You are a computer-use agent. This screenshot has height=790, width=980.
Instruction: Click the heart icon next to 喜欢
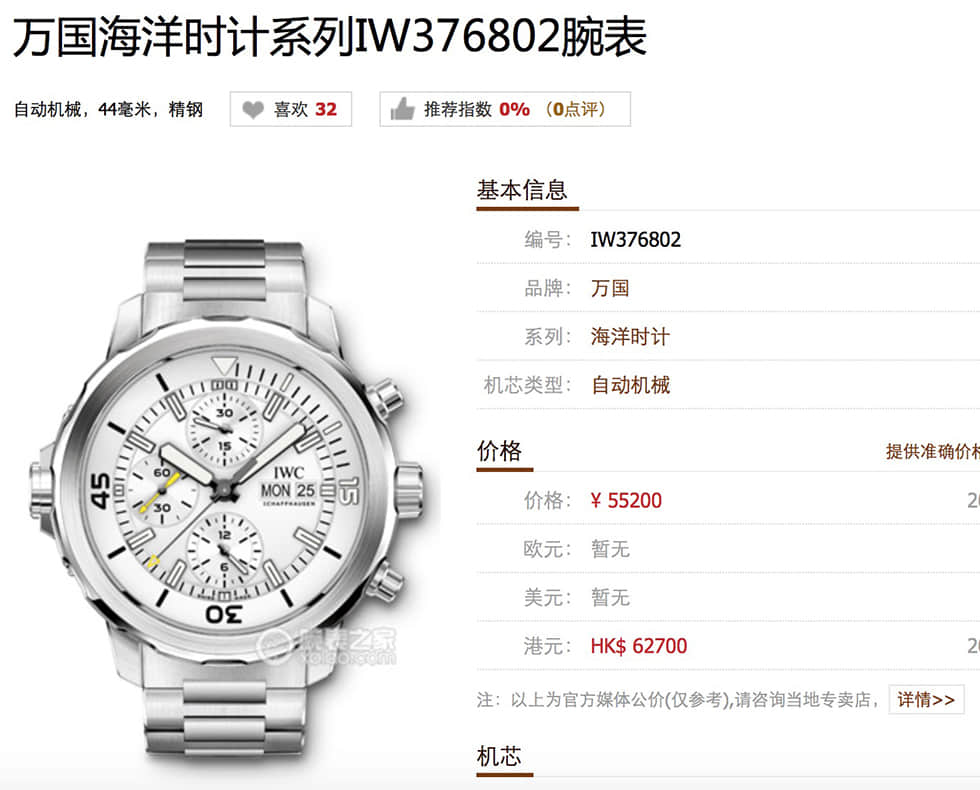point(253,110)
